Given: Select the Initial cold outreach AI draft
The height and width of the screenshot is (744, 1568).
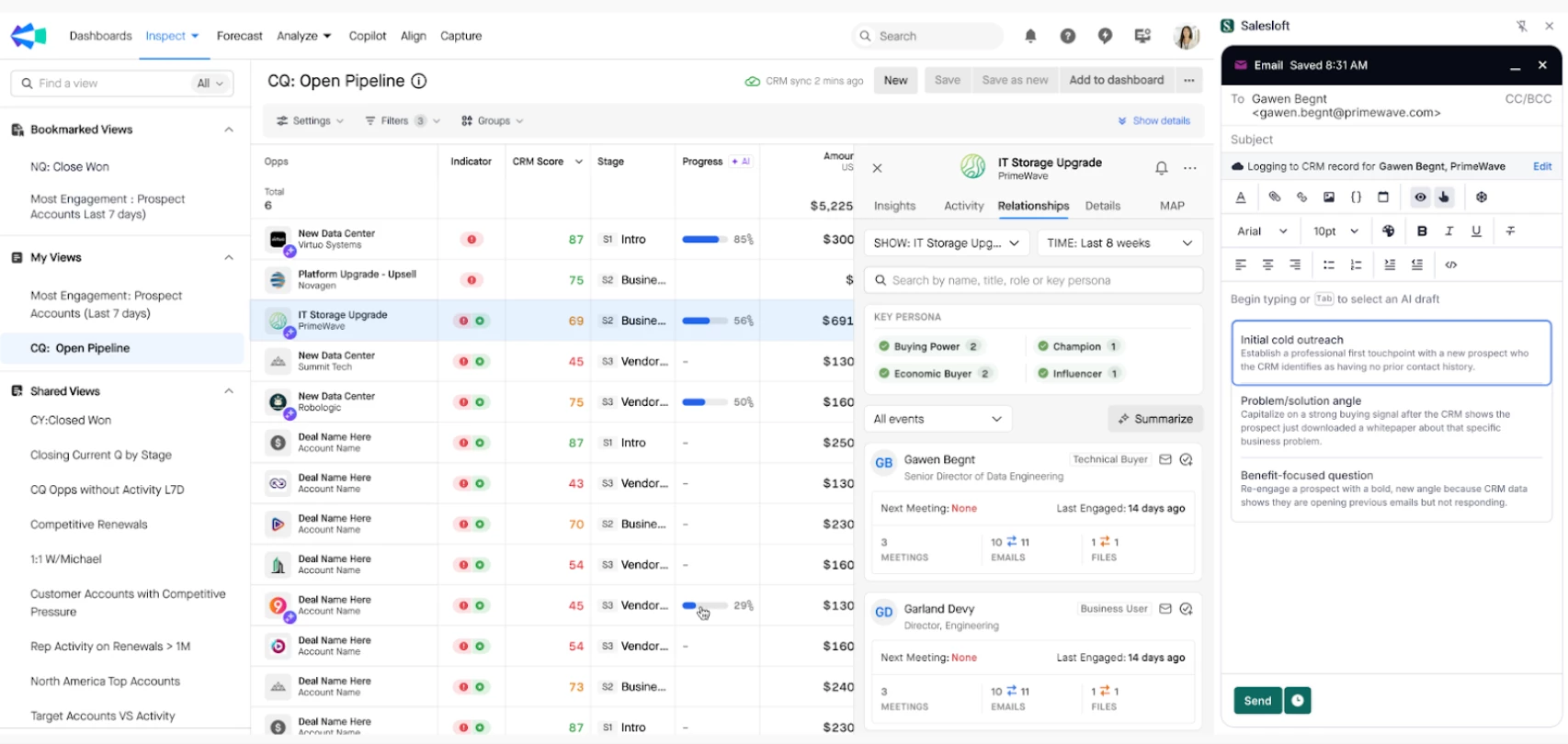Looking at the screenshot, I should point(1392,353).
